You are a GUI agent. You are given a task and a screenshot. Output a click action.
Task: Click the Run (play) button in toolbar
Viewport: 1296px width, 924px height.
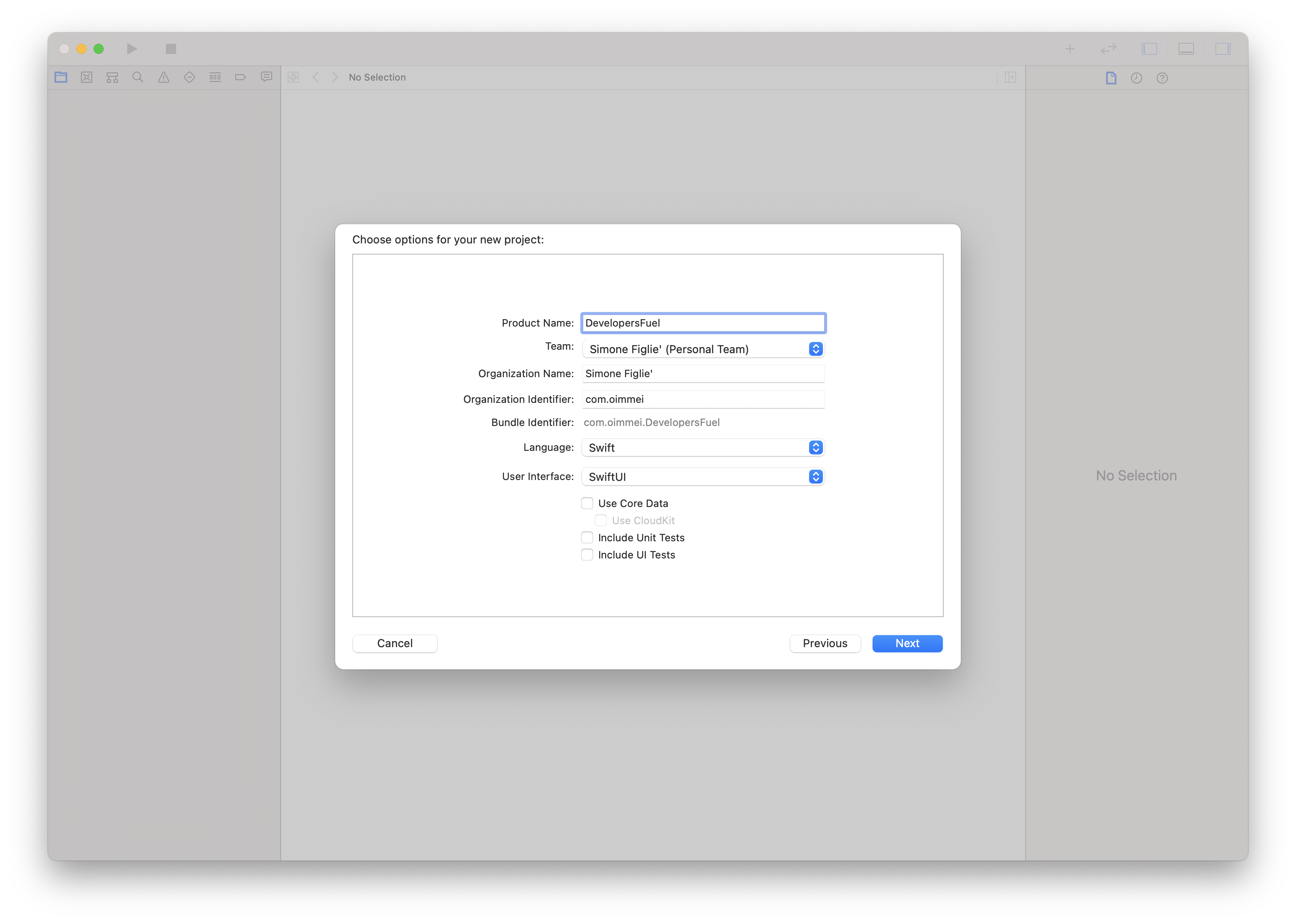click(x=132, y=49)
